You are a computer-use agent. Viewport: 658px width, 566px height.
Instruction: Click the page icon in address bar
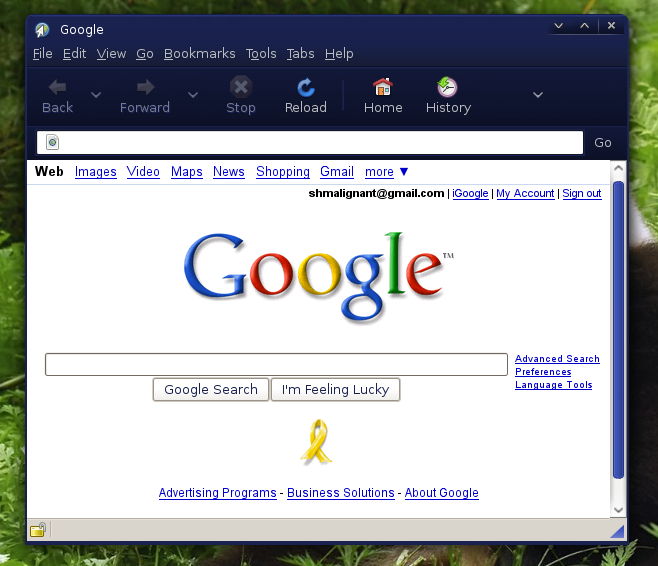pyautogui.click(x=52, y=142)
